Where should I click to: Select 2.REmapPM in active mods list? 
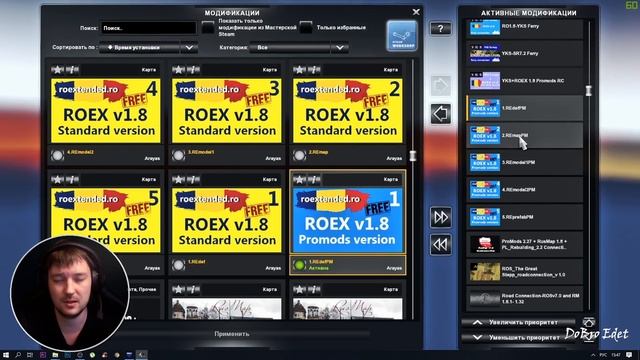pyautogui.click(x=525, y=135)
